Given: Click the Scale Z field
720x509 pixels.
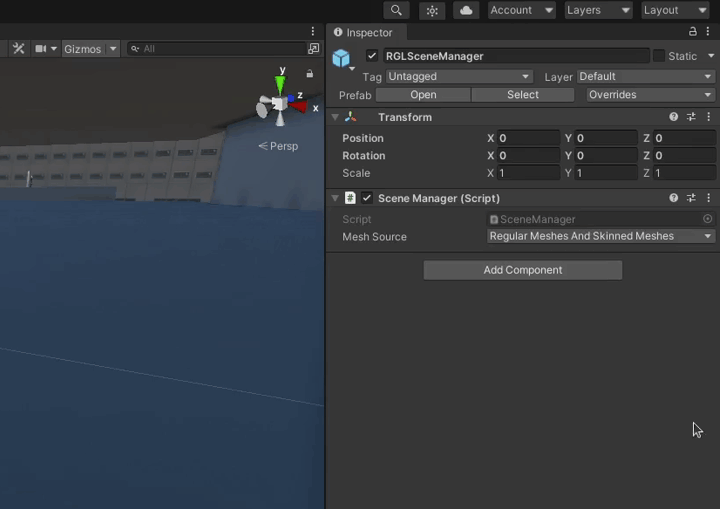Looking at the screenshot, I should click(x=684, y=173).
